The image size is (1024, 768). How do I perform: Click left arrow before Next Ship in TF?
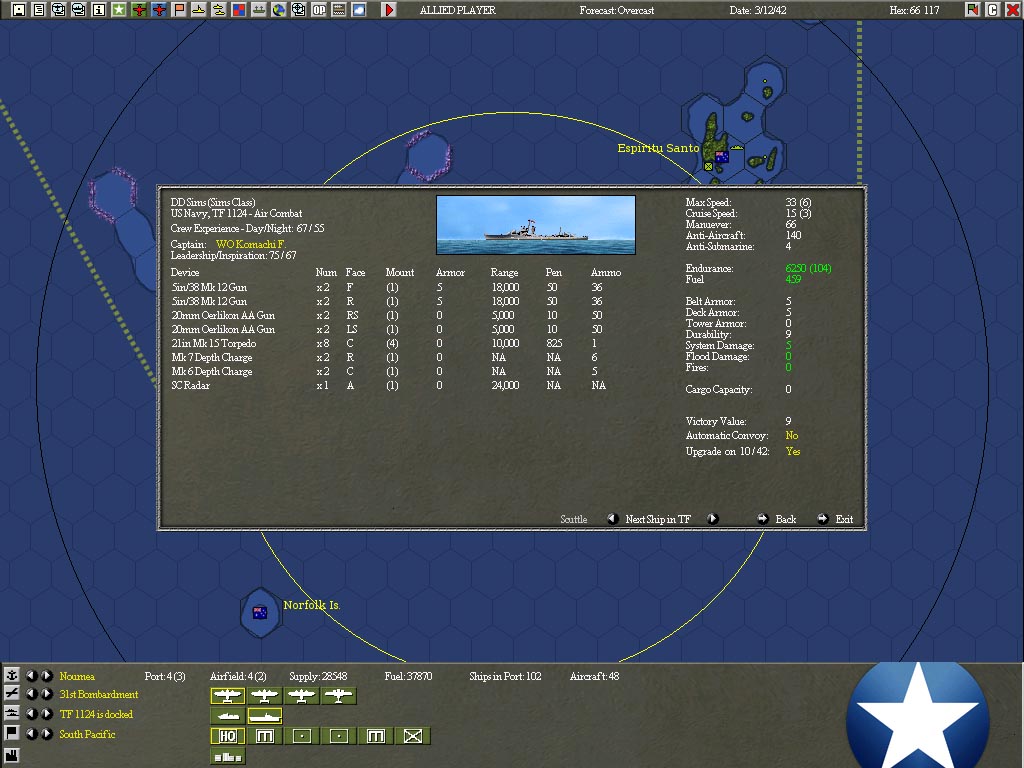click(x=612, y=519)
